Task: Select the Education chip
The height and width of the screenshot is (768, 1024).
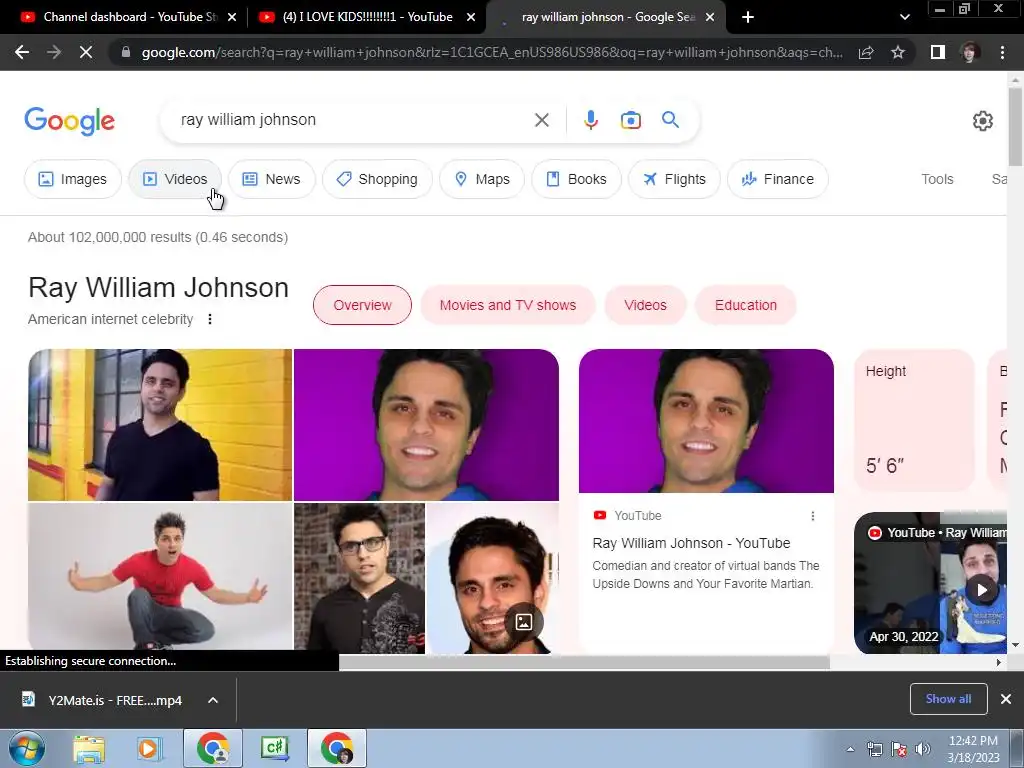Action: click(746, 305)
